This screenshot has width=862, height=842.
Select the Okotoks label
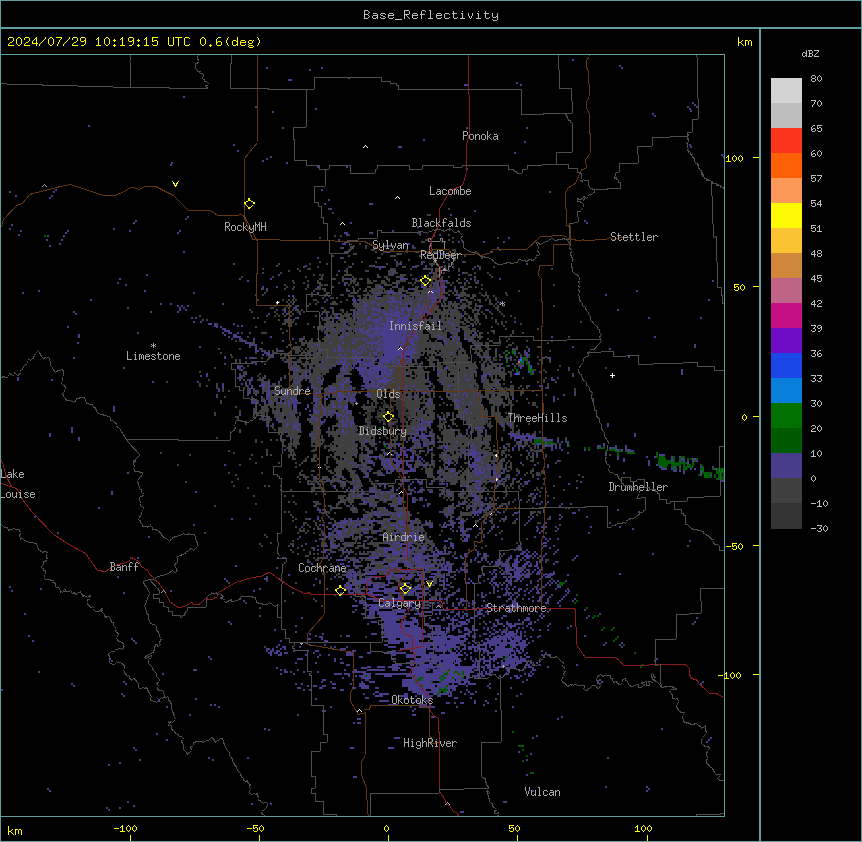pos(412,700)
